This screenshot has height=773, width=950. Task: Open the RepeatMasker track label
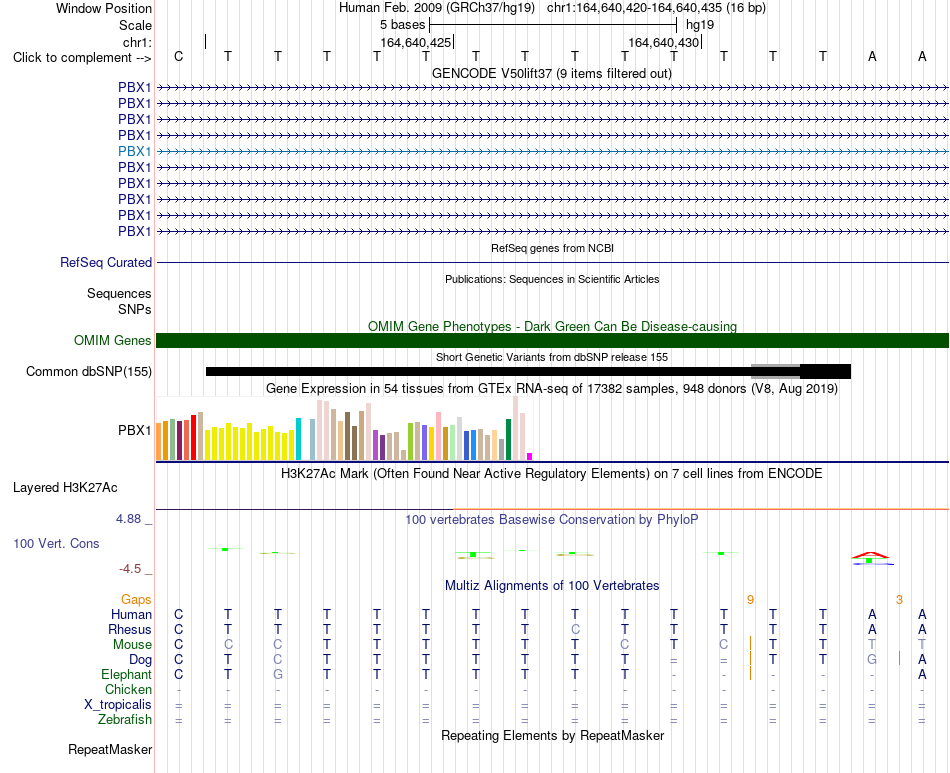(x=110, y=749)
